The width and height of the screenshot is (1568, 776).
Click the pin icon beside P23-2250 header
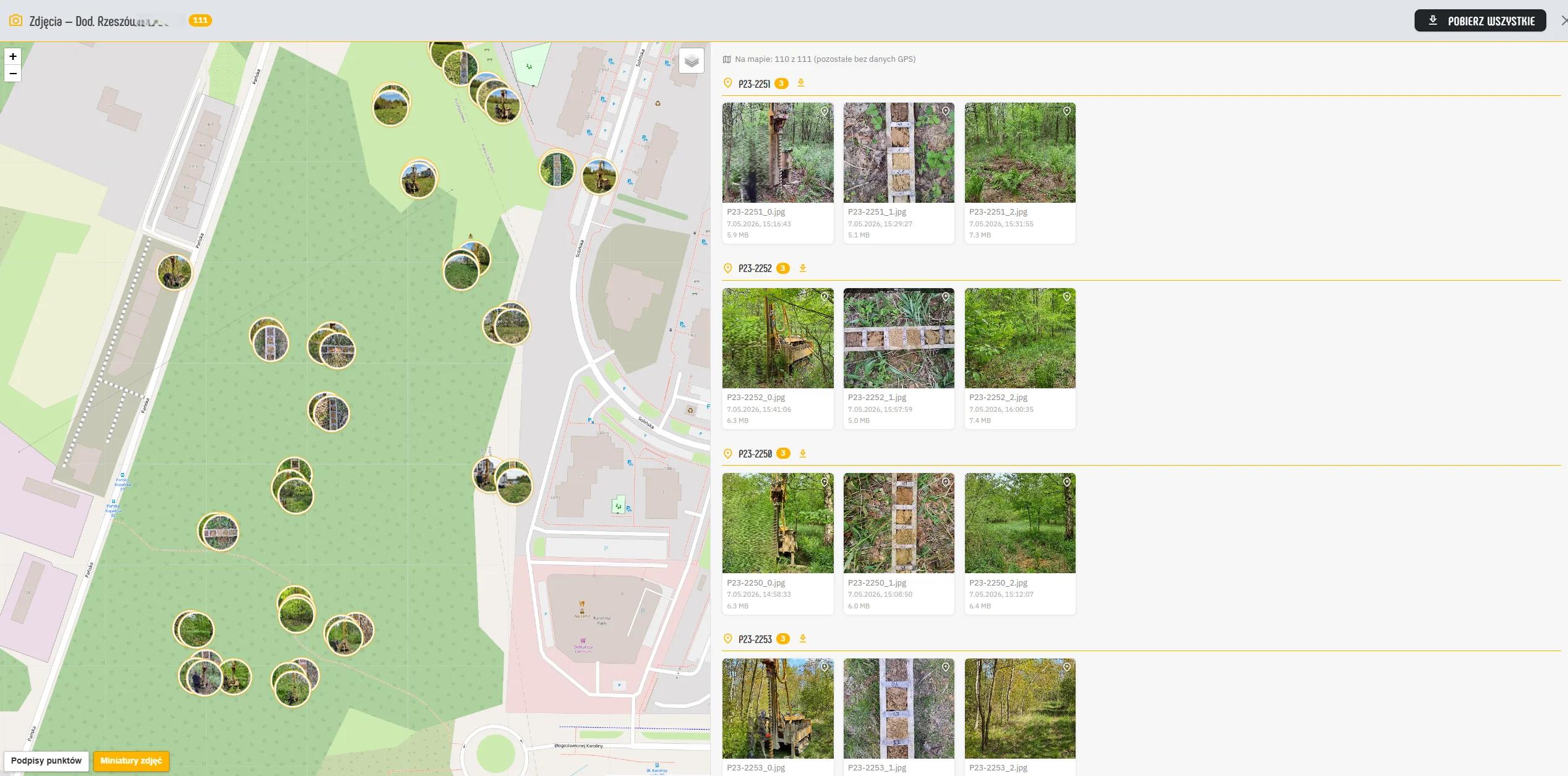tap(728, 454)
